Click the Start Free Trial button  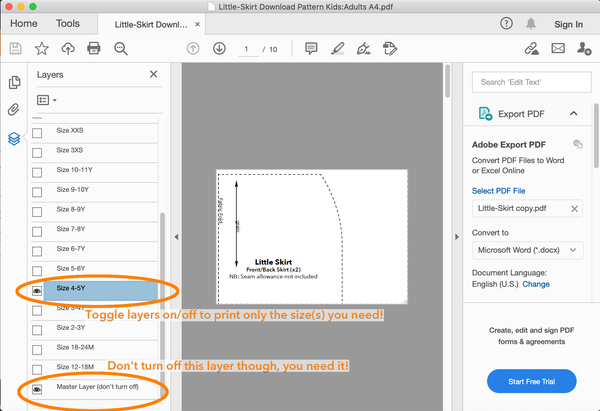[531, 381]
